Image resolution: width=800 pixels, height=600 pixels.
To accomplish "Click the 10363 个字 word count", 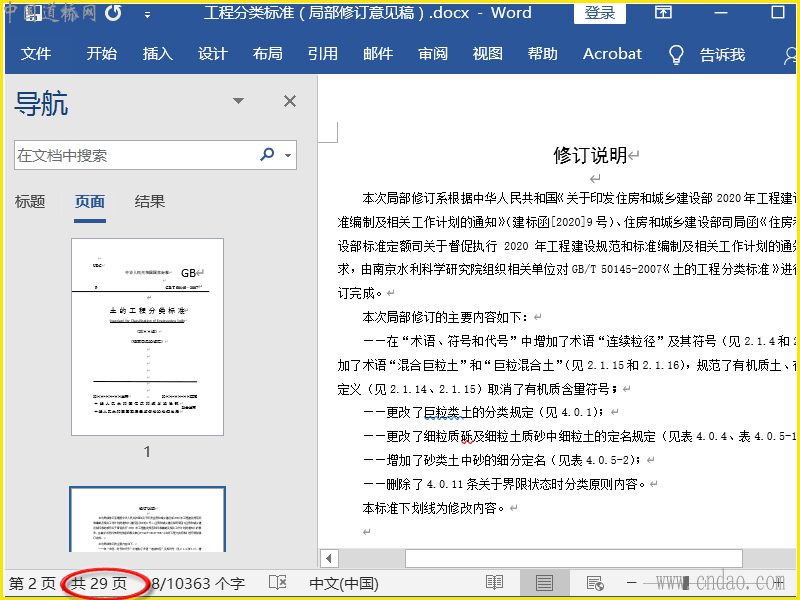I will pyautogui.click(x=198, y=584).
